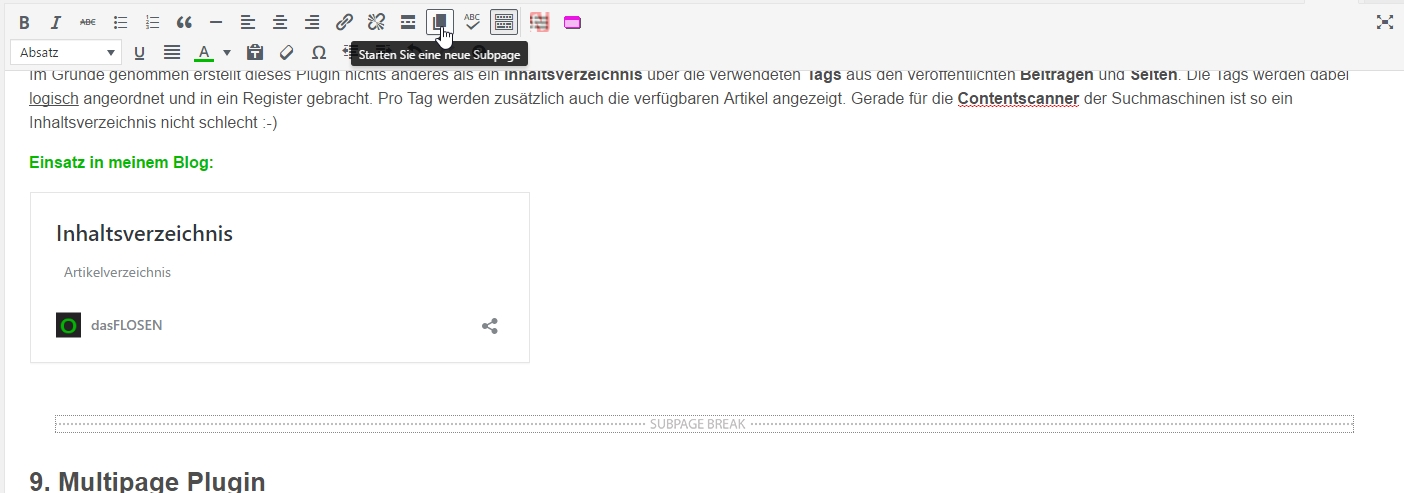Viewport: 1404px width, 493px height.
Task: Insert Read More tag
Action: 408,22
